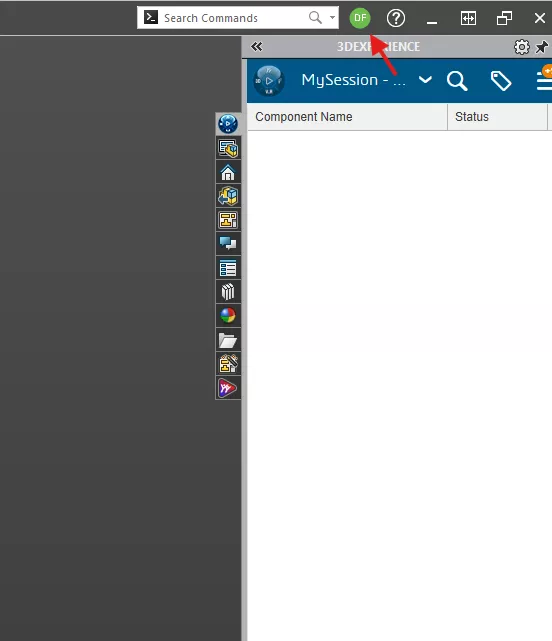This screenshot has width=552, height=641.
Task: Open the Help question mark icon
Action: [396, 18]
